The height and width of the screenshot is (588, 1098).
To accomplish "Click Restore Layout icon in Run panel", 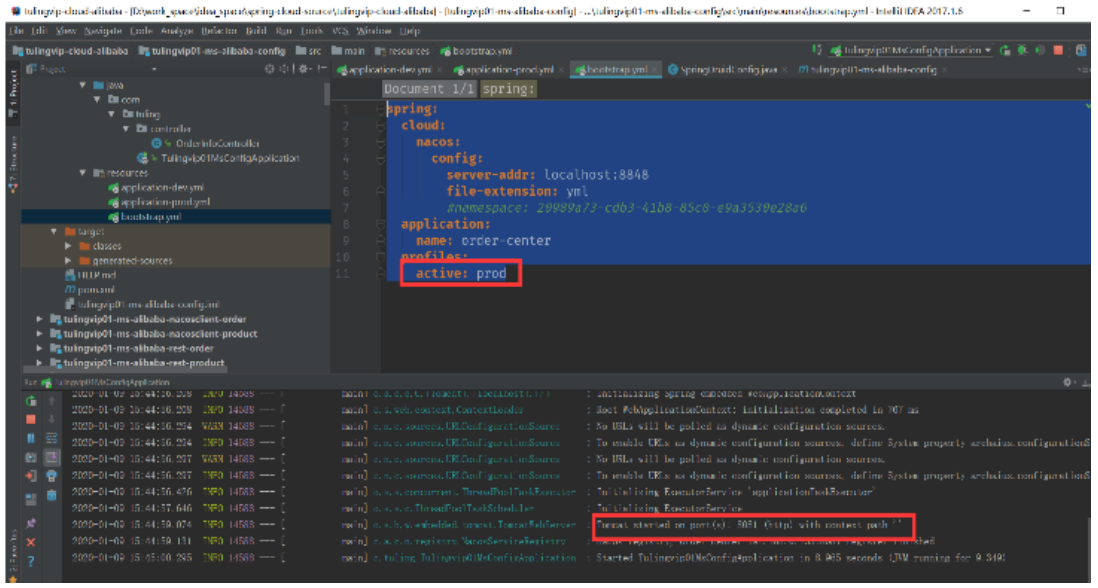I will point(31,499).
